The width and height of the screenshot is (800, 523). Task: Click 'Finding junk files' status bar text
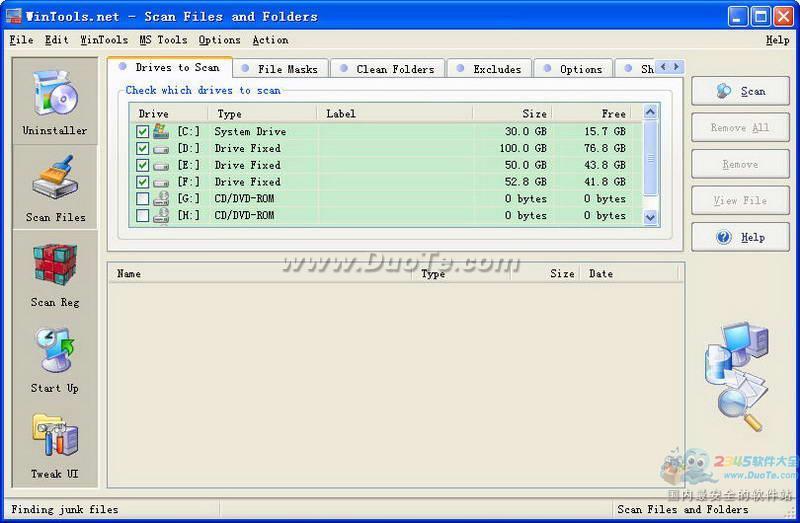[65, 509]
